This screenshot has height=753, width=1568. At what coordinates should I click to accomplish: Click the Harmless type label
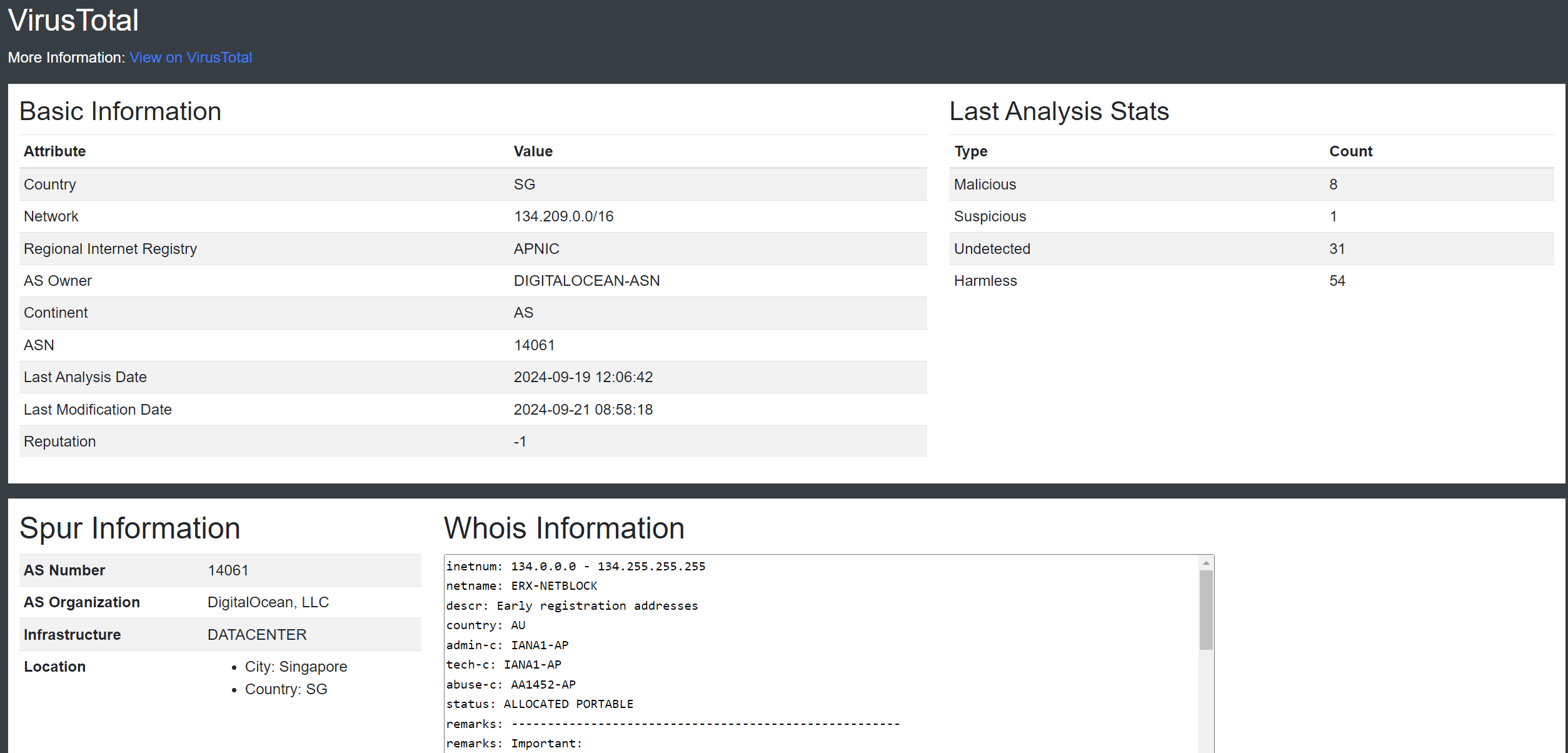point(985,281)
